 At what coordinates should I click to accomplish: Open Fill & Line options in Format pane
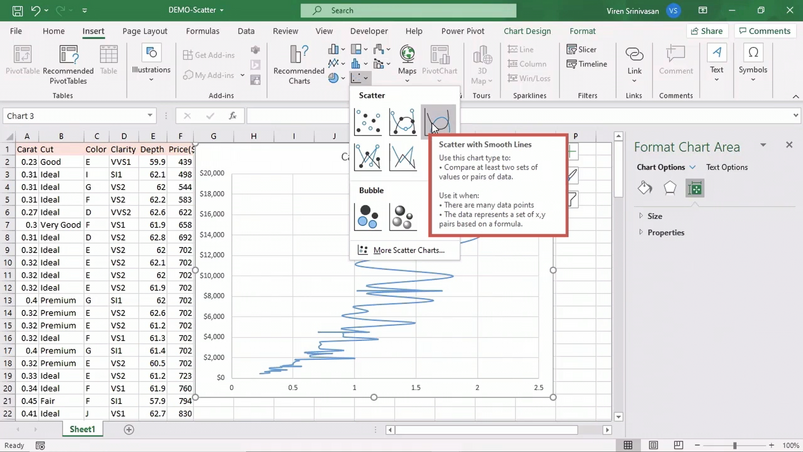pyautogui.click(x=645, y=188)
